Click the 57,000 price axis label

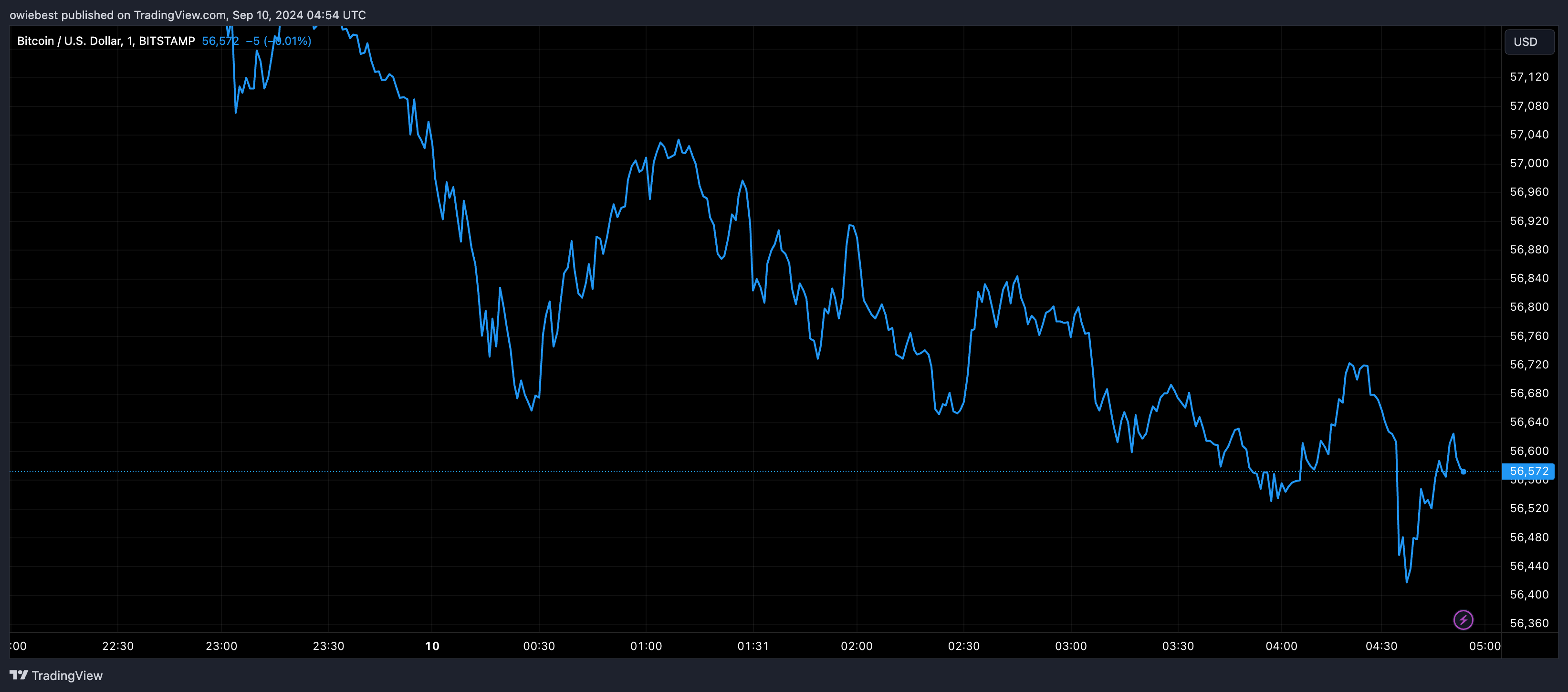(1529, 163)
